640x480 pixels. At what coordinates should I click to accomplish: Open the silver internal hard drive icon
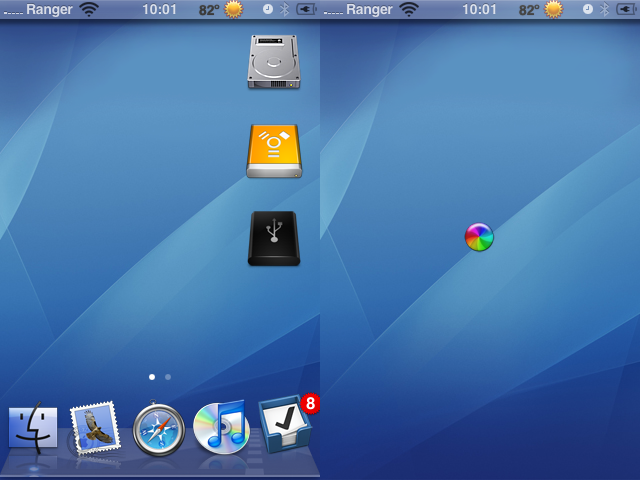[x=274, y=62]
